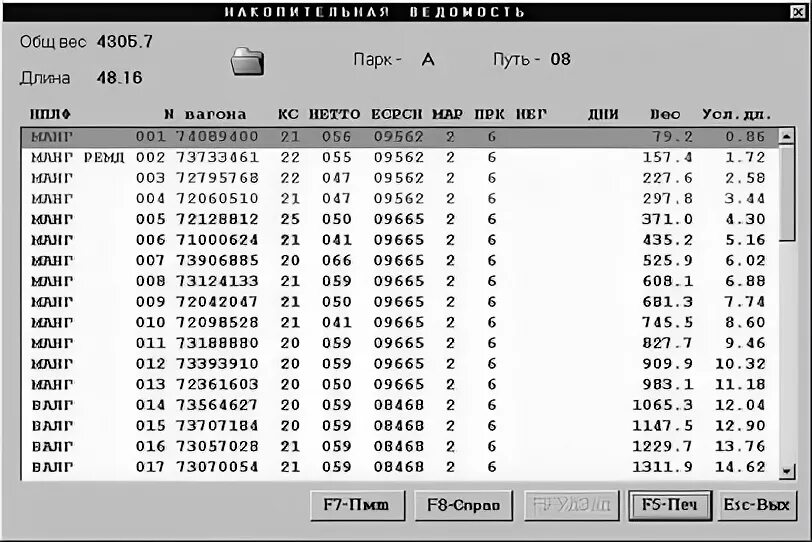Screen dimensions: 812x542
Task: Click the ДЛН column header
Action: tap(603, 114)
